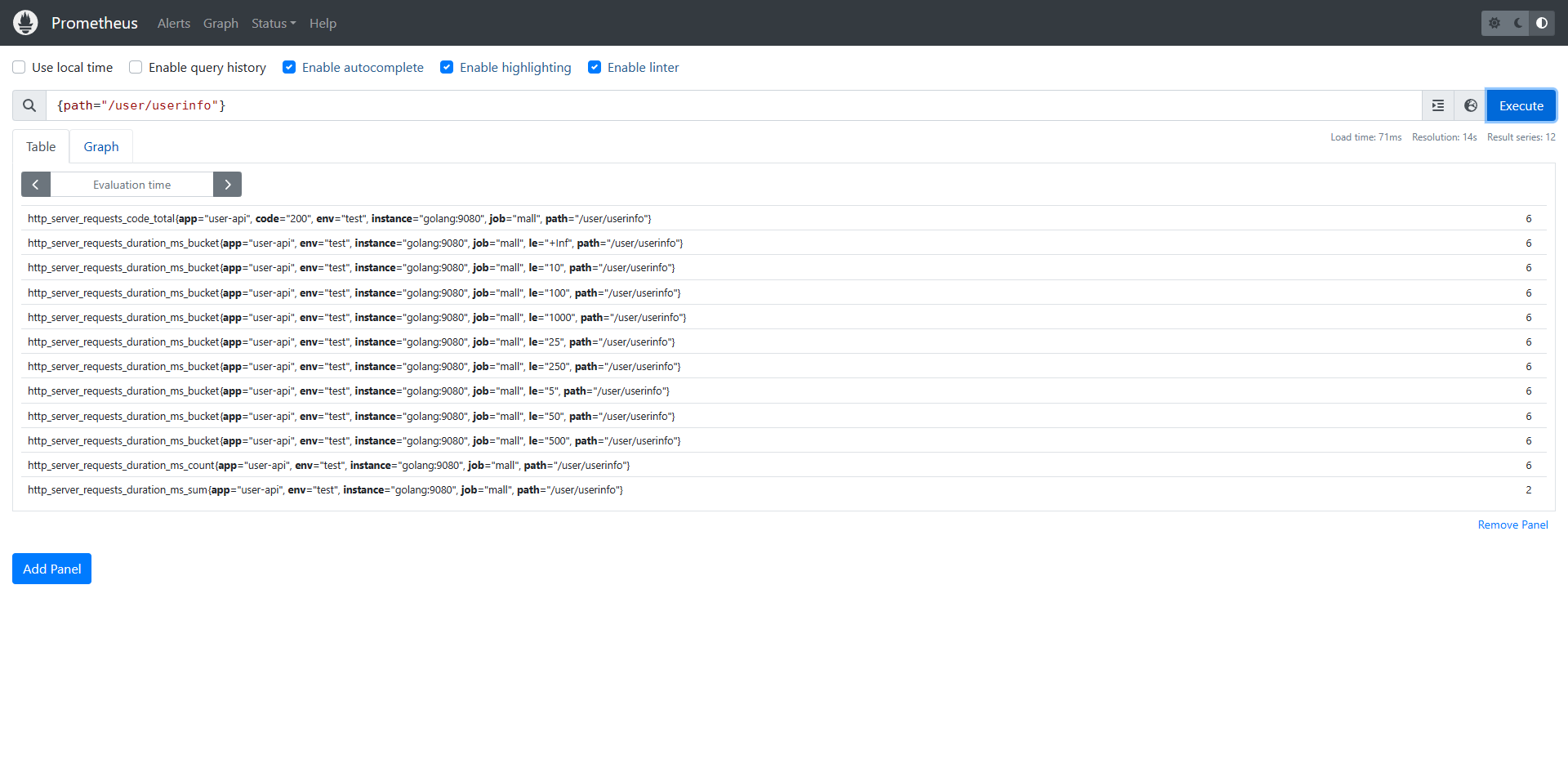The image size is (1568, 759).
Task: Step evaluation time backward
Action: point(36,185)
